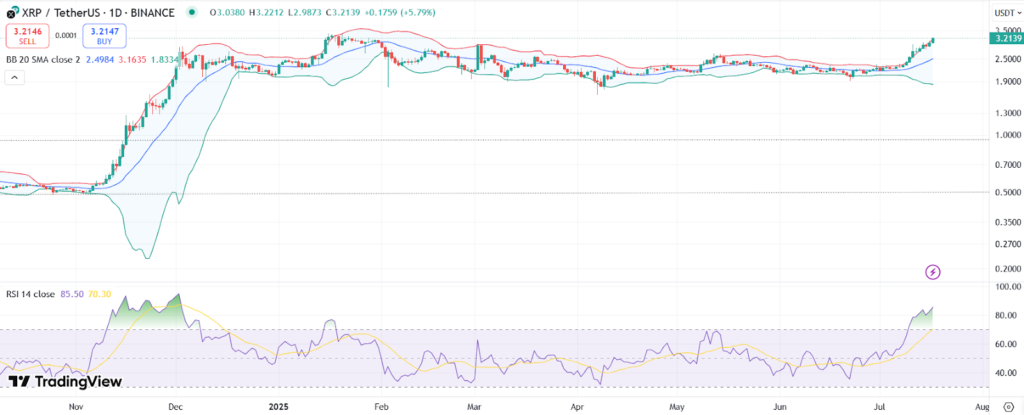
Task: Click the 0.2000 price axis label
Action: coord(1008,269)
